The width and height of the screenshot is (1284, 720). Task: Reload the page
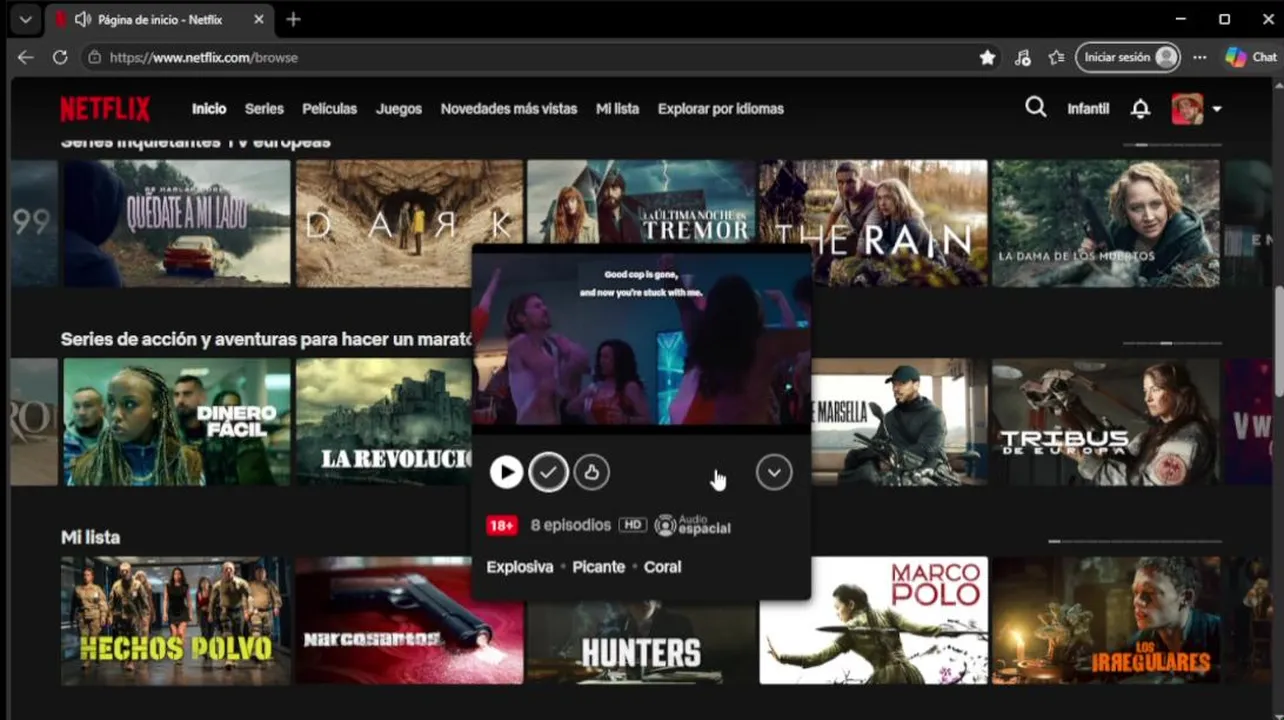[x=60, y=57]
